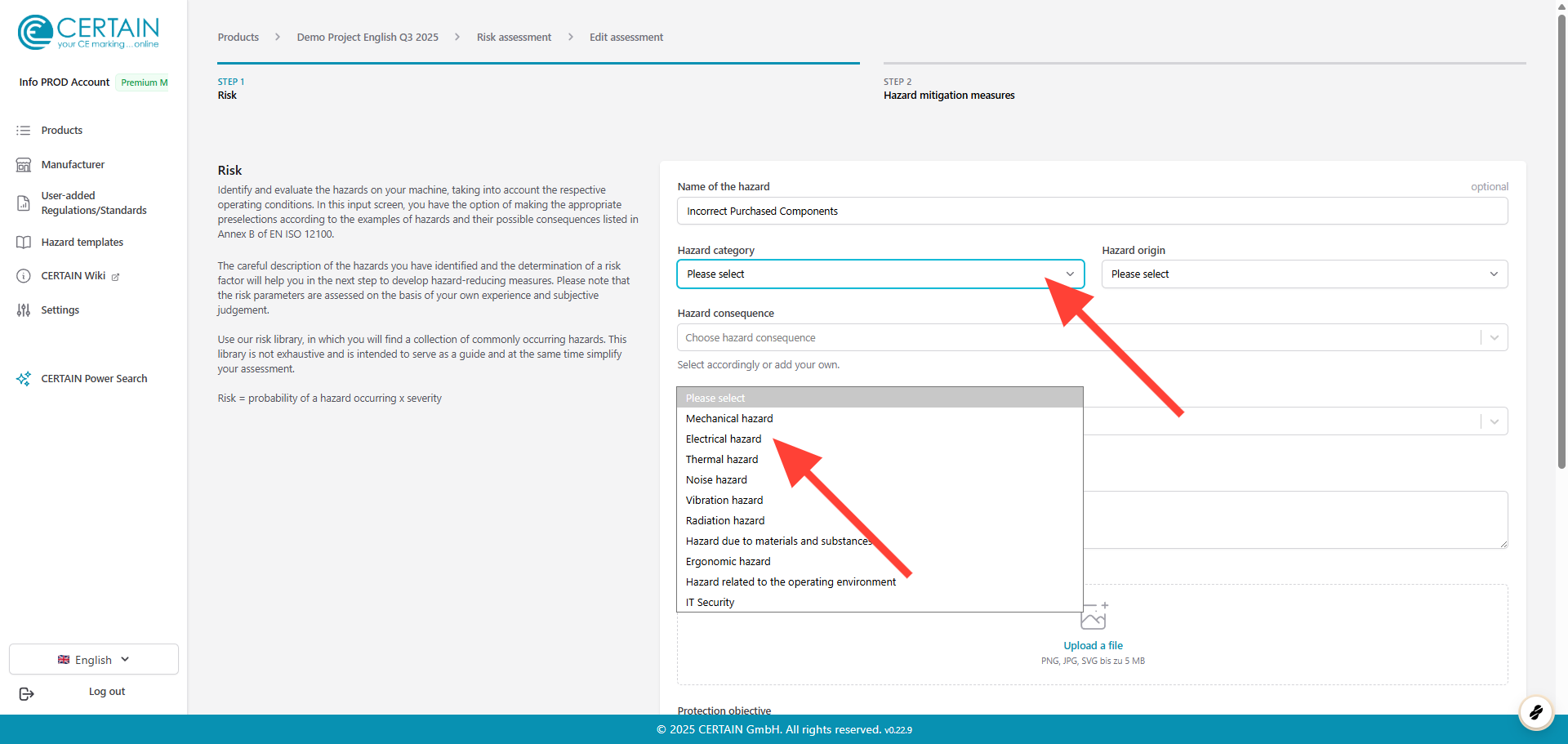Screen dimensions: 1568x744
Task: Choose Hazard due to materials and substances
Action: [880, 541]
